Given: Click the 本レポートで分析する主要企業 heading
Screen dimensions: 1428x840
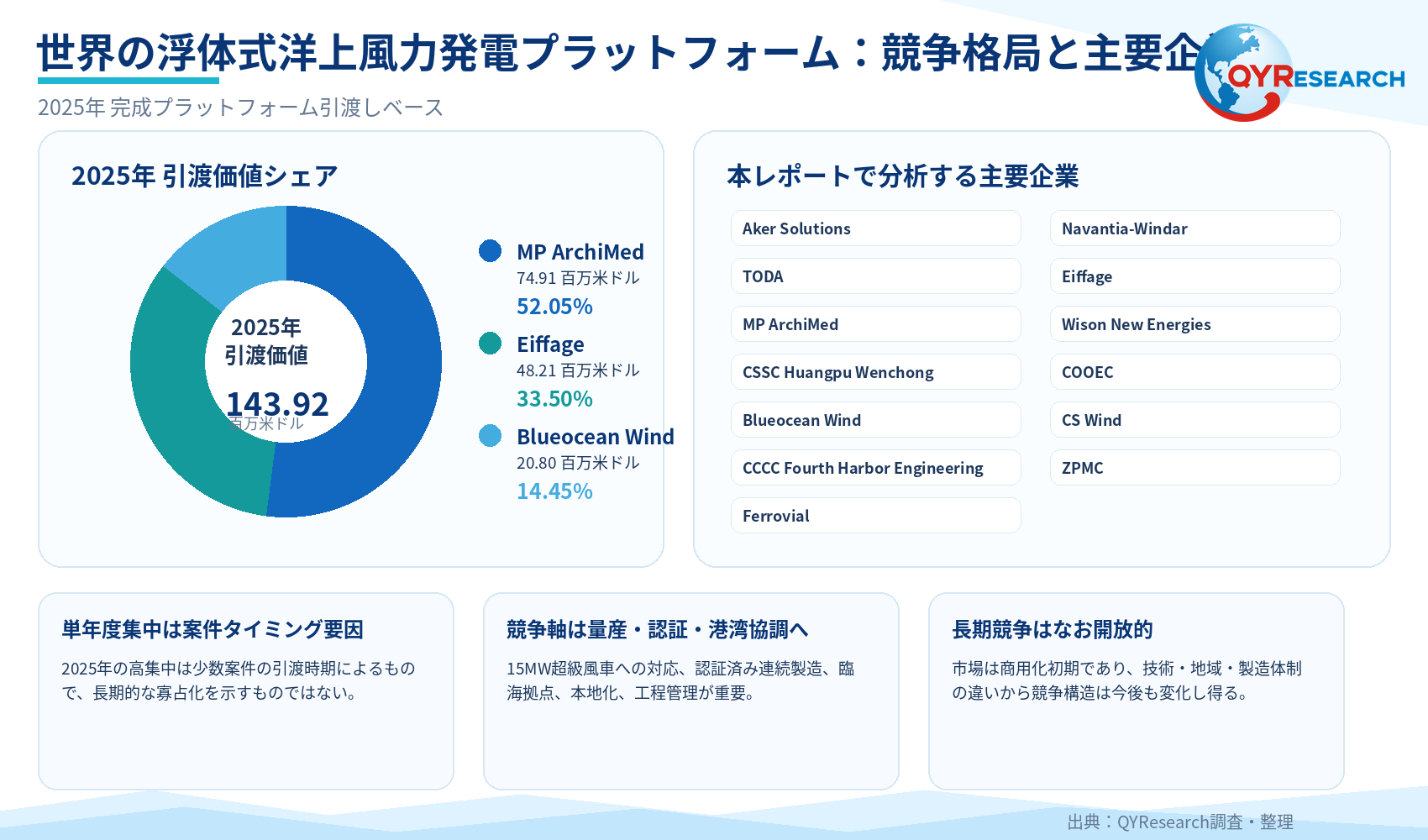Looking at the screenshot, I should [x=902, y=176].
